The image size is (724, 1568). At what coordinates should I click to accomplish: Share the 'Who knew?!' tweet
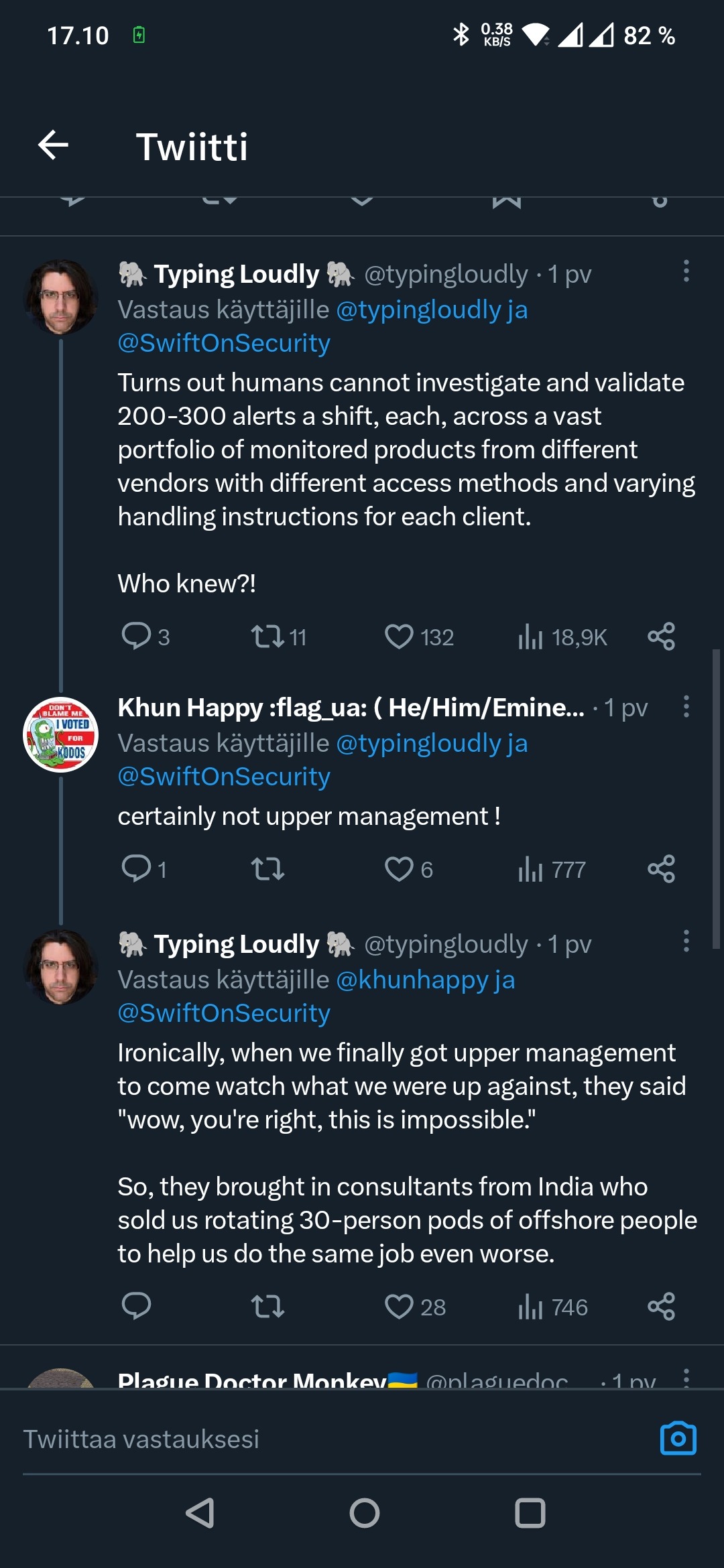pos(661,636)
